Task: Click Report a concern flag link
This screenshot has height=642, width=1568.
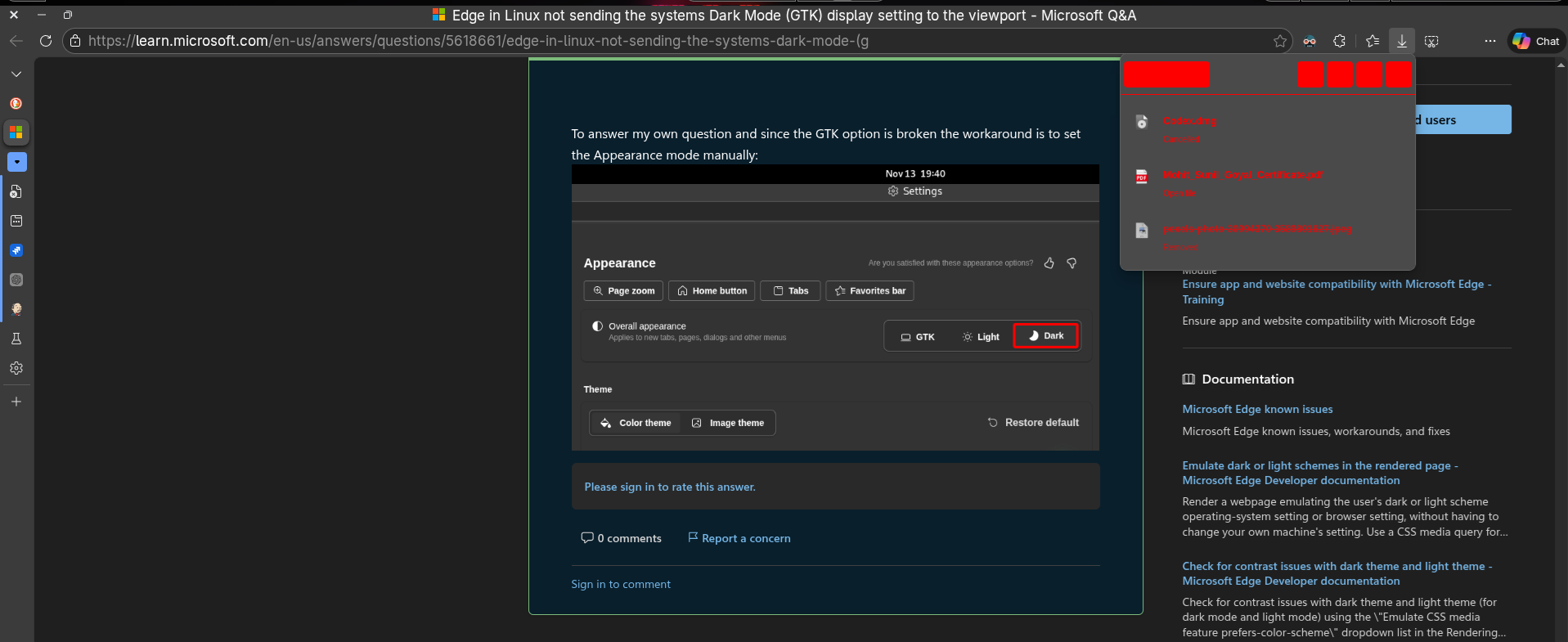Action: point(739,538)
